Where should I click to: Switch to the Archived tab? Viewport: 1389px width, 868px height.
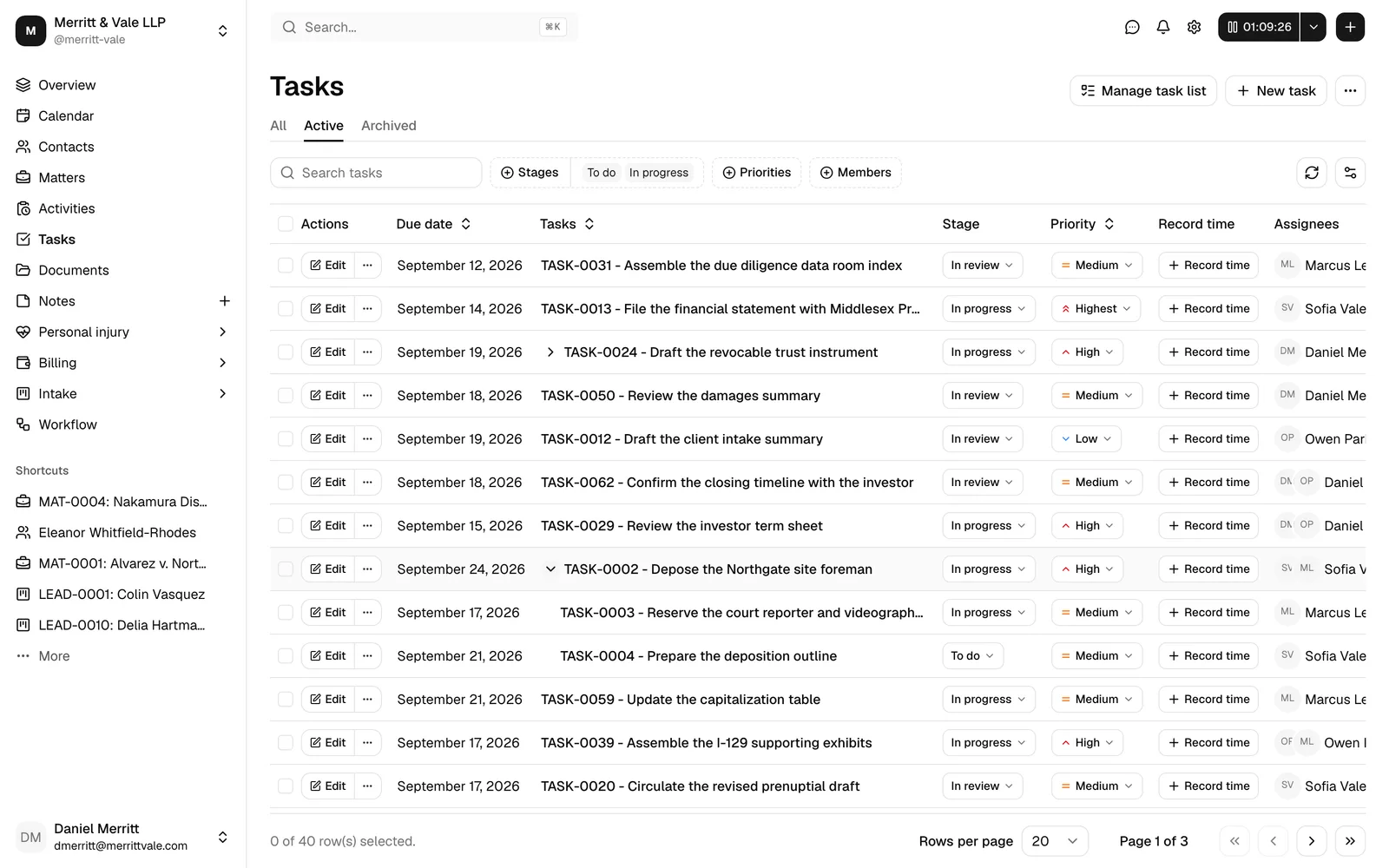pos(389,126)
